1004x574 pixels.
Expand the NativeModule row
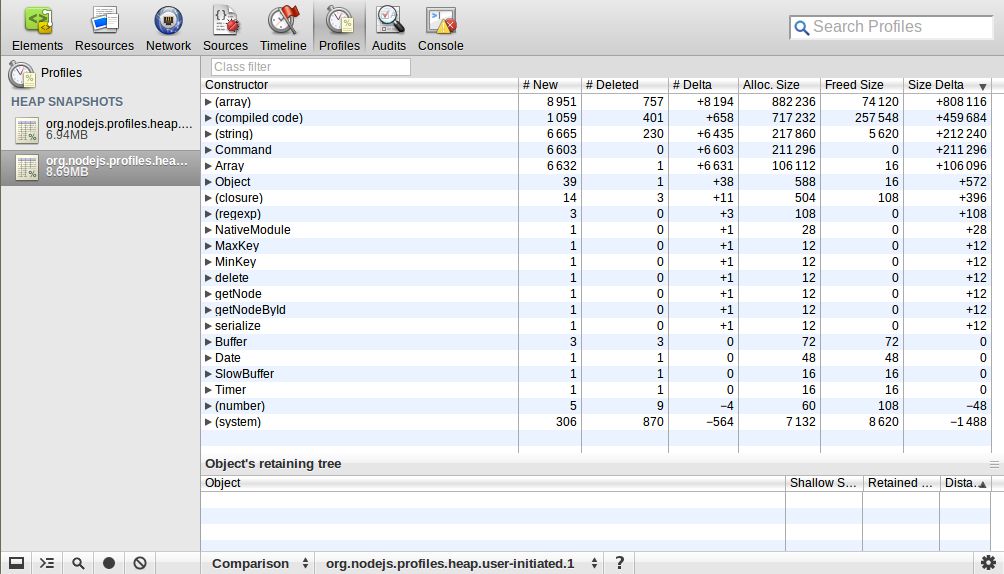(208, 230)
